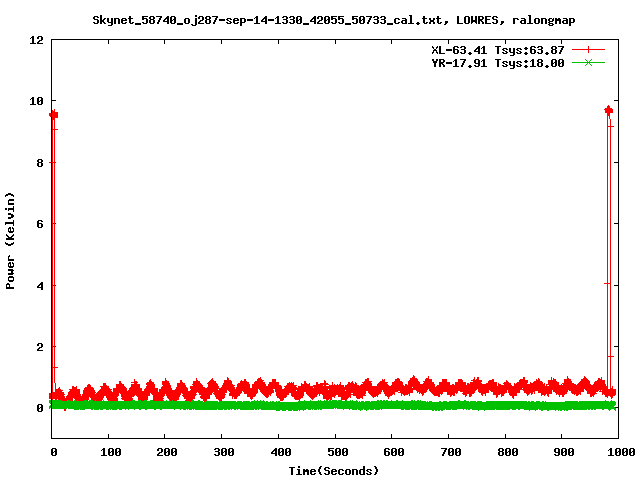
Task: Select the XL-63.41 Tsys:63.87 legend label
Action: click(x=498, y=50)
